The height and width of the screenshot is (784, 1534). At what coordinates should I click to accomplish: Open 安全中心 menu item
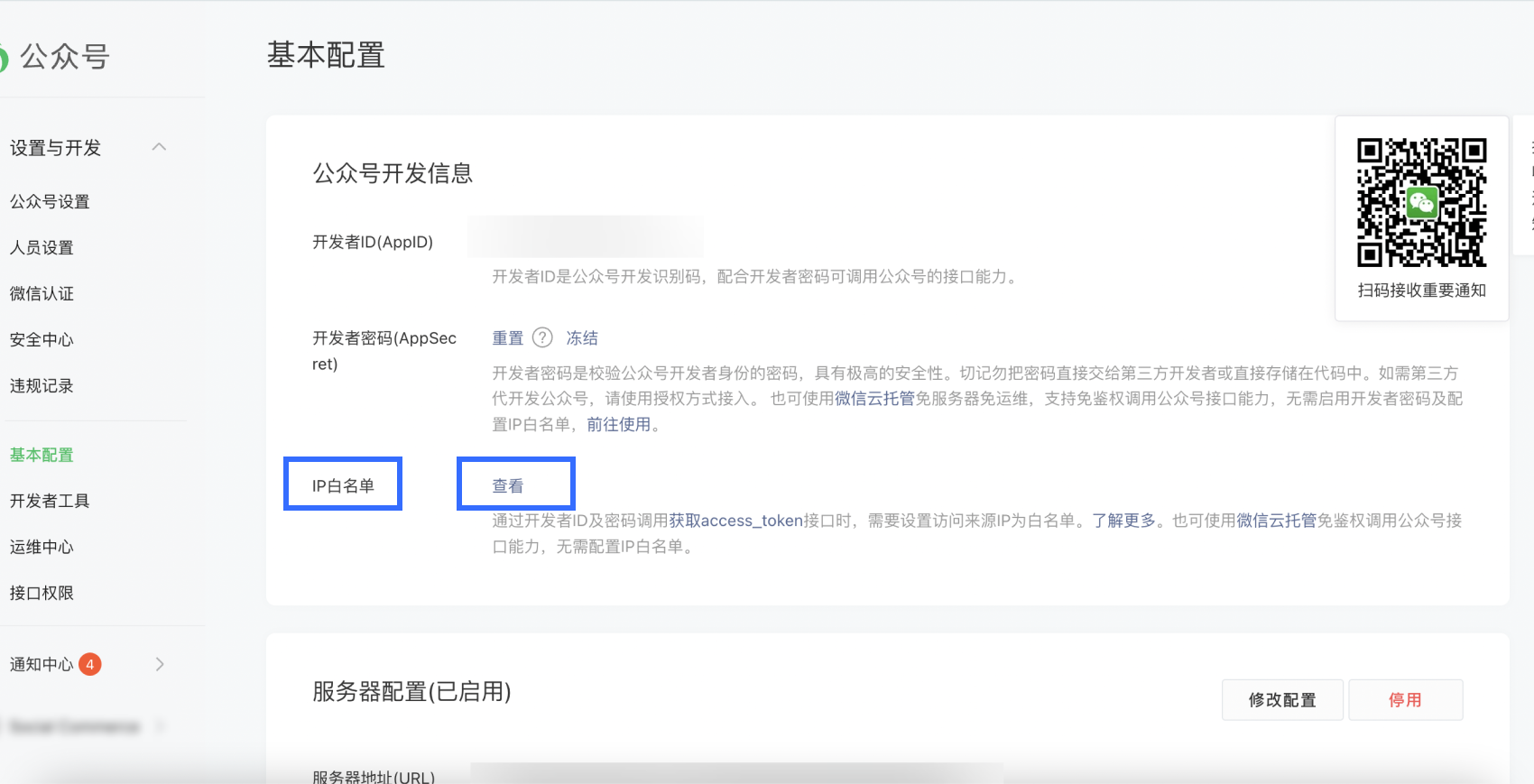[42, 339]
